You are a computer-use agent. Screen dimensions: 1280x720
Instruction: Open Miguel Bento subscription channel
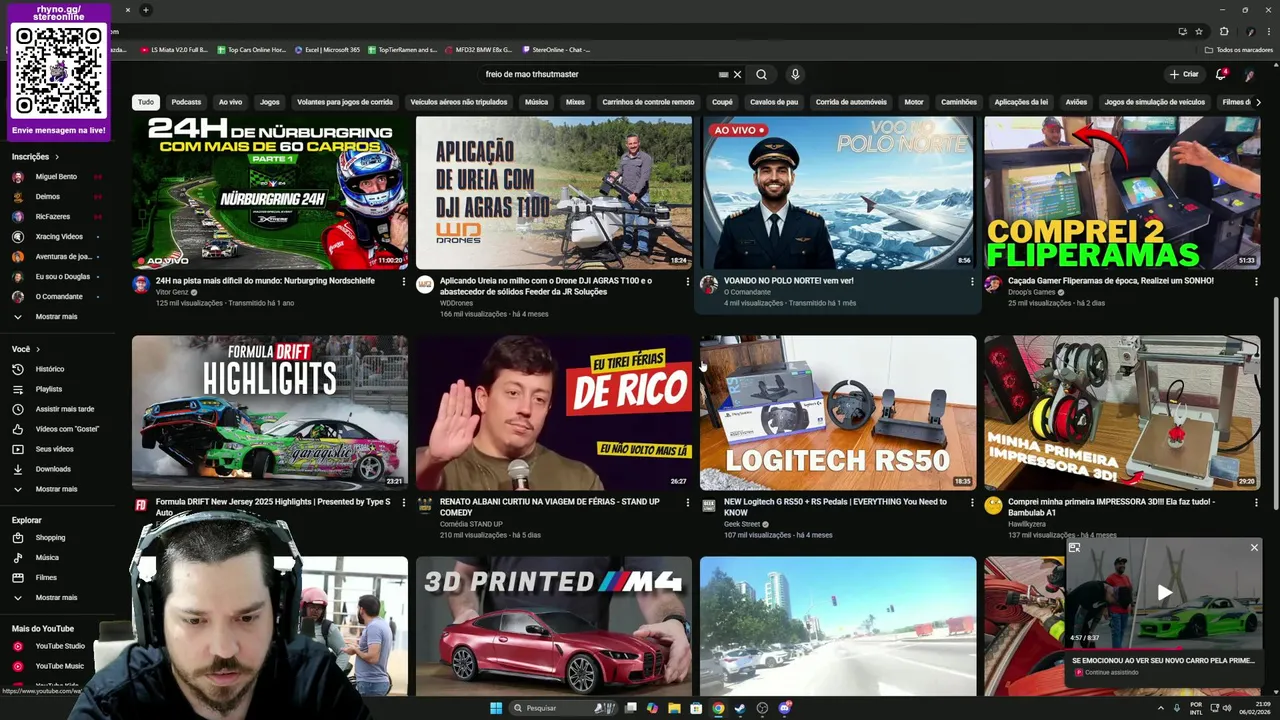coord(56,176)
